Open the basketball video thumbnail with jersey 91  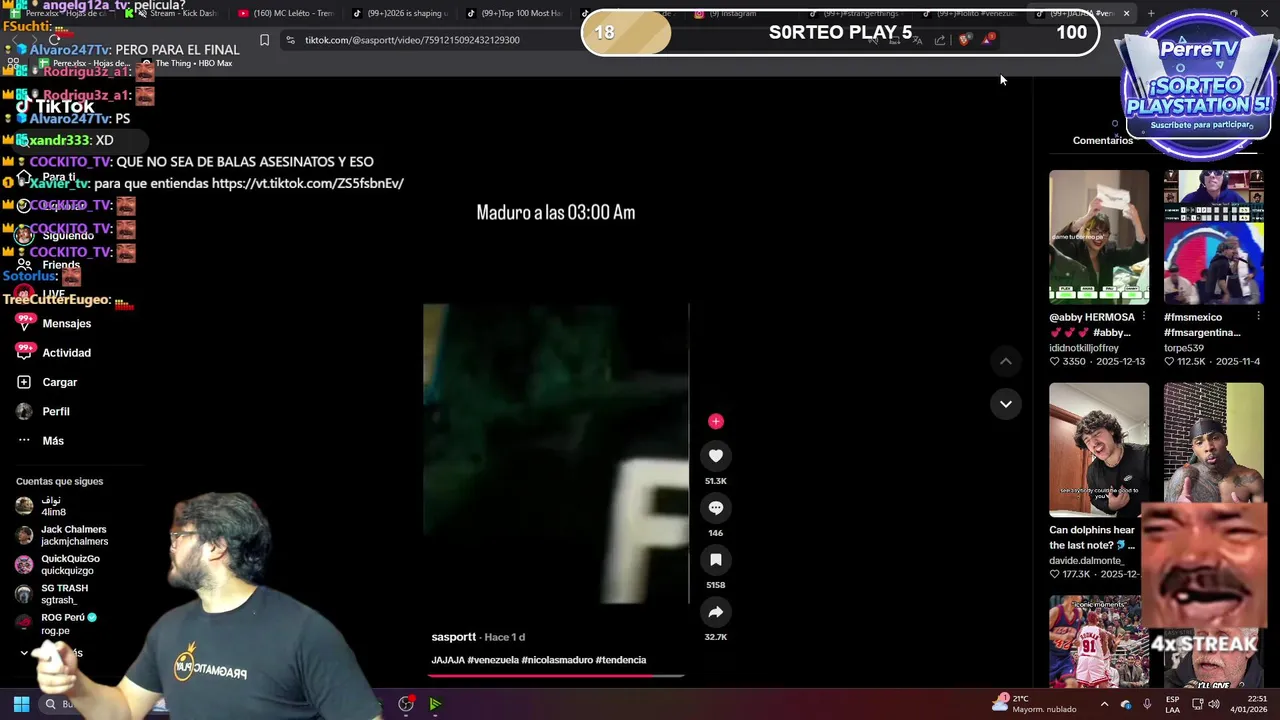(1099, 641)
